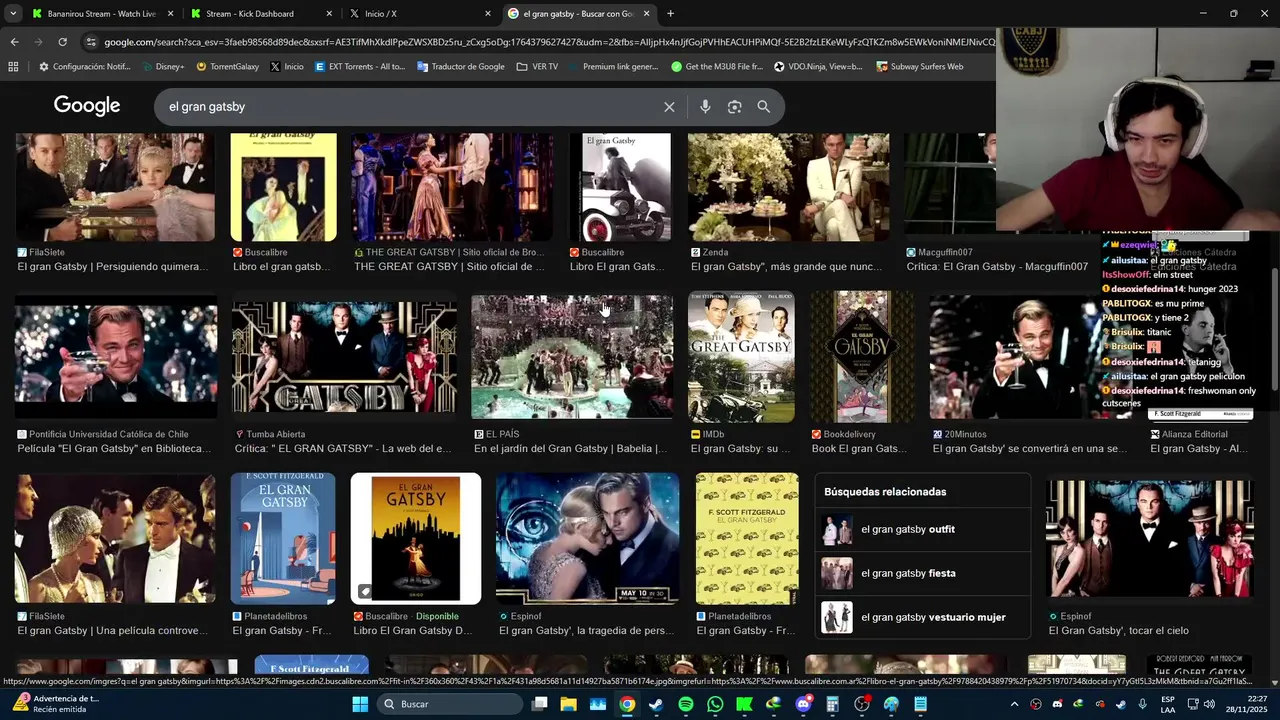This screenshot has width=1280, height=720.
Task: Open the Pontificia Universidad Católica toast image
Action: point(116,356)
